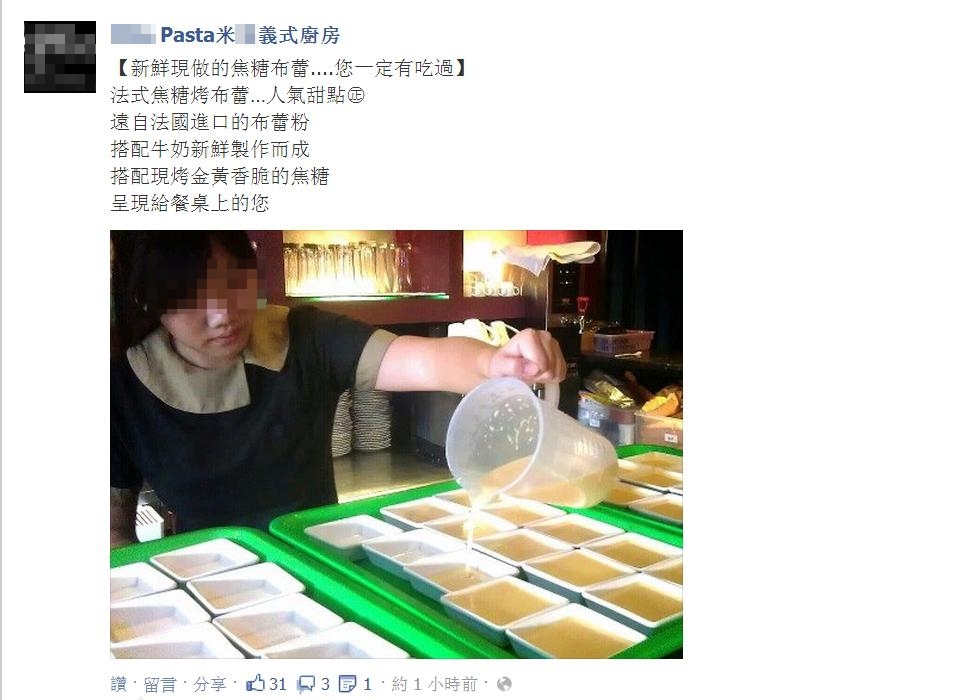The width and height of the screenshot is (960, 700).
Task: Open the Pasta義式廚房 page name link
Action: [225, 35]
